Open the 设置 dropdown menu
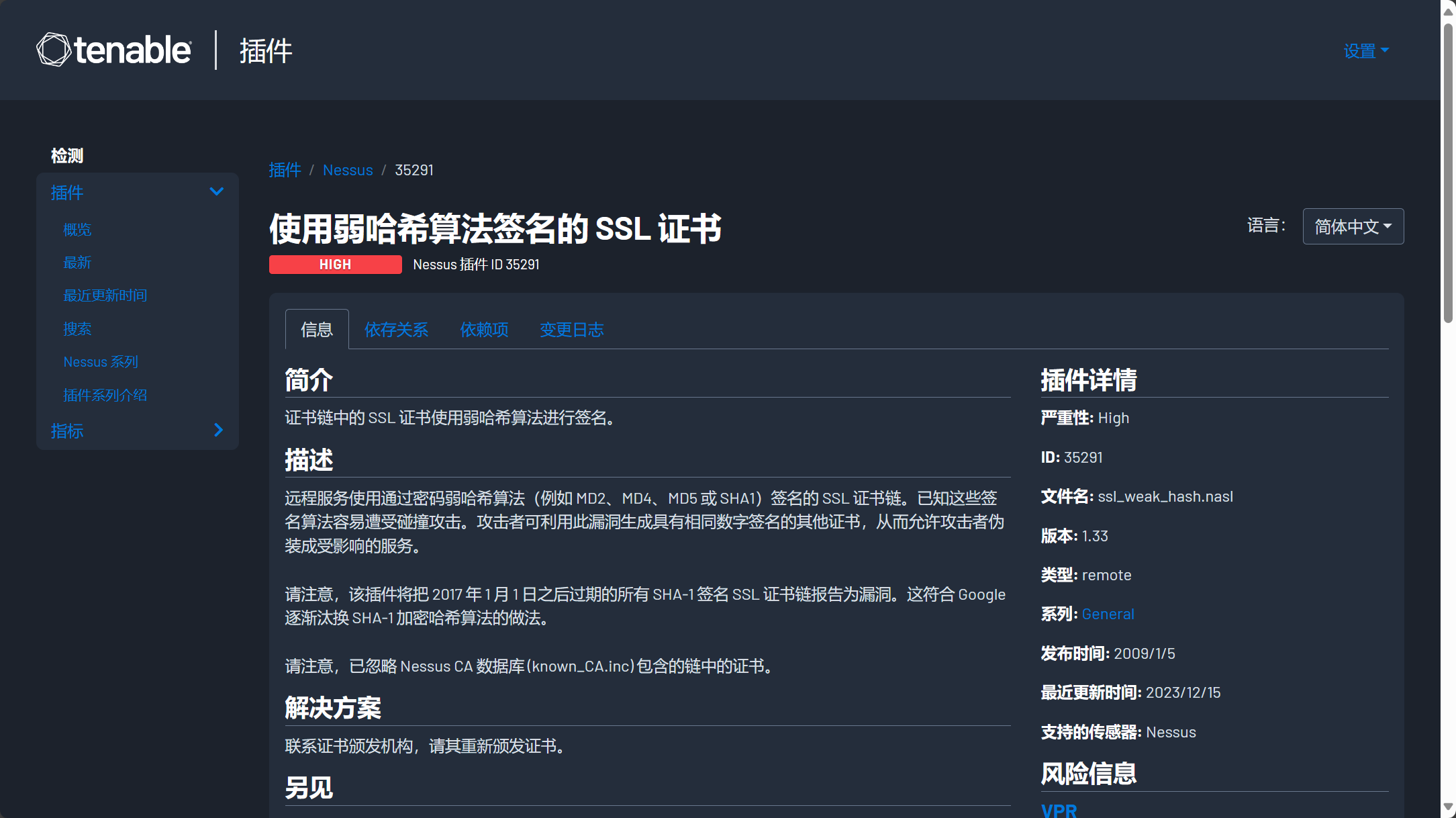This screenshot has height=818, width=1456. (1365, 51)
